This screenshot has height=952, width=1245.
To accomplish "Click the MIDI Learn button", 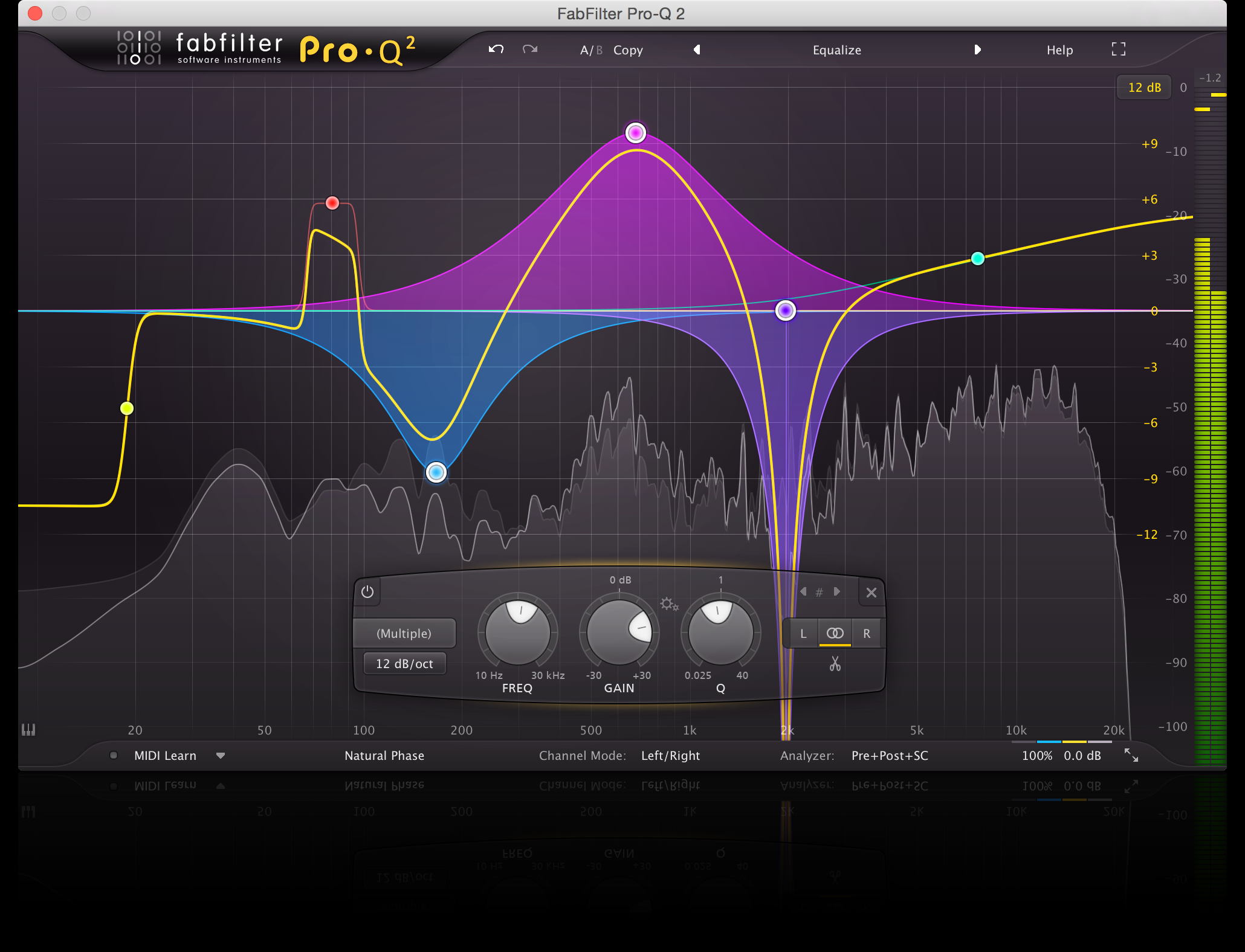I will tap(165, 756).
